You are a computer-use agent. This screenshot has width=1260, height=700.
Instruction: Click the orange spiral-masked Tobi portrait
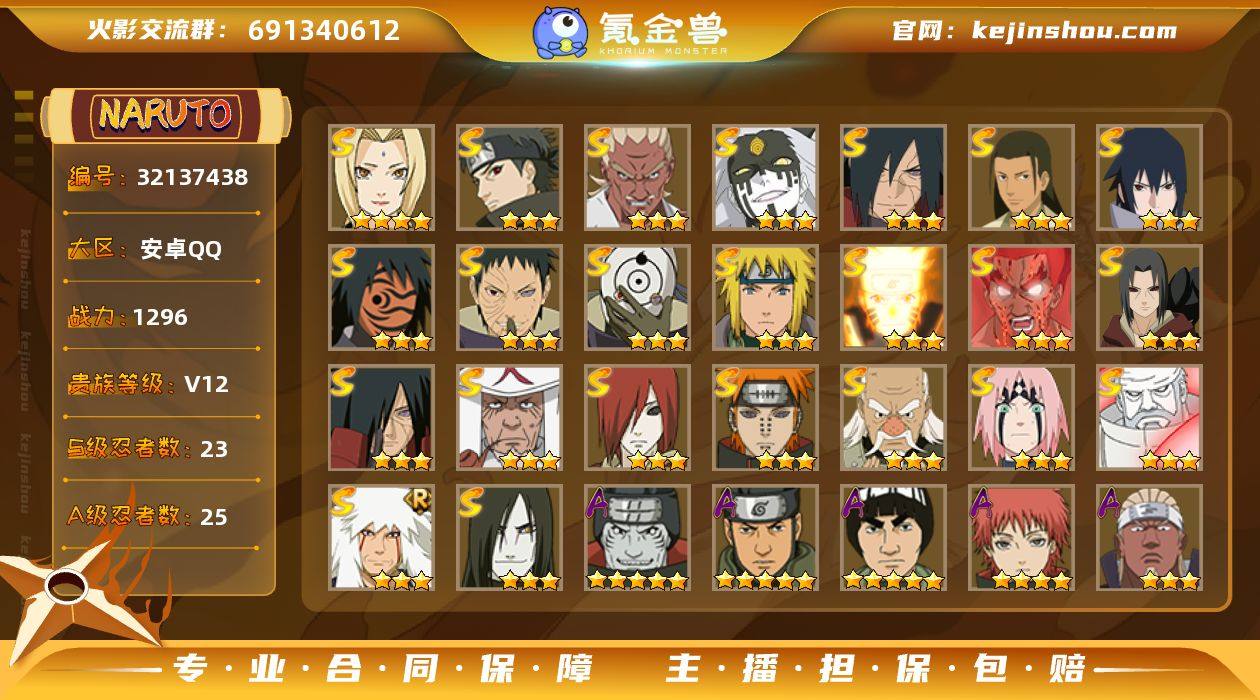tap(382, 297)
